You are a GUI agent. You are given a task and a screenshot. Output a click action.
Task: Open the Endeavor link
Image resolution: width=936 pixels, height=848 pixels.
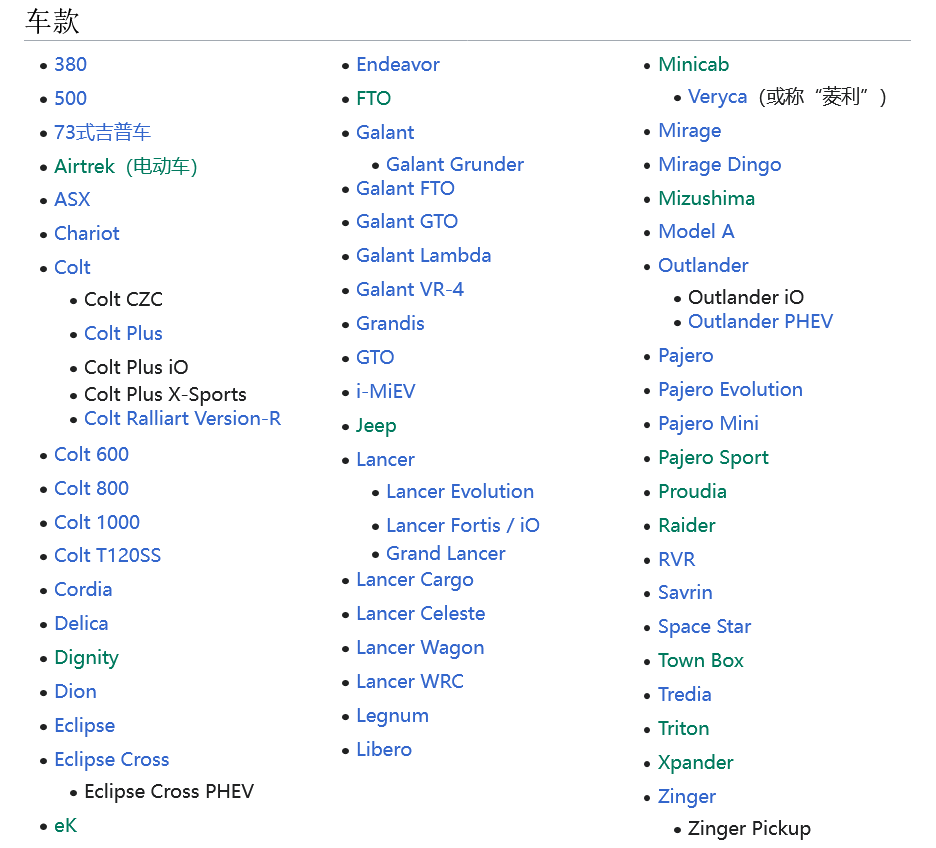pos(398,64)
